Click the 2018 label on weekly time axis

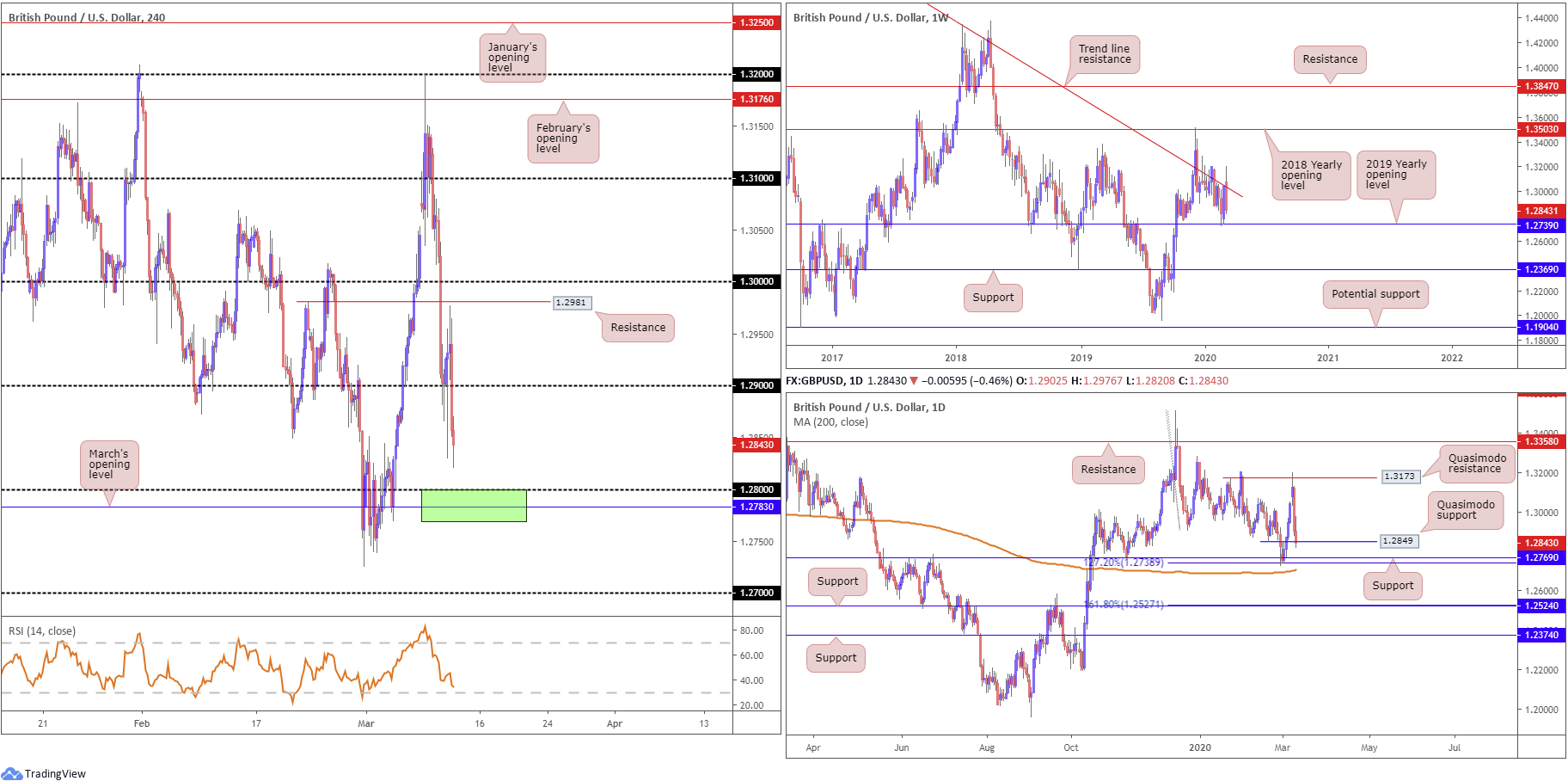956,358
